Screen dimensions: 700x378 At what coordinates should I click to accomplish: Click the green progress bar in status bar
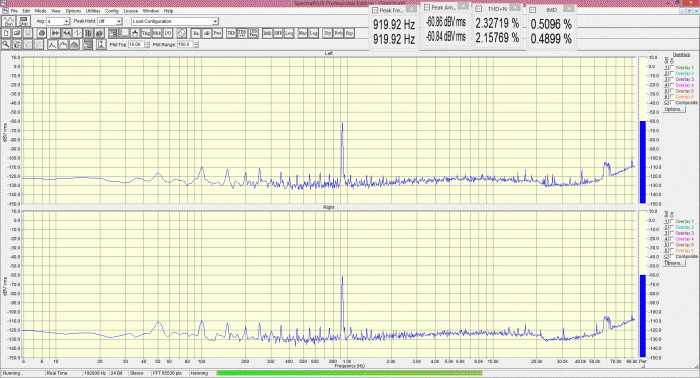[x=349, y=373]
